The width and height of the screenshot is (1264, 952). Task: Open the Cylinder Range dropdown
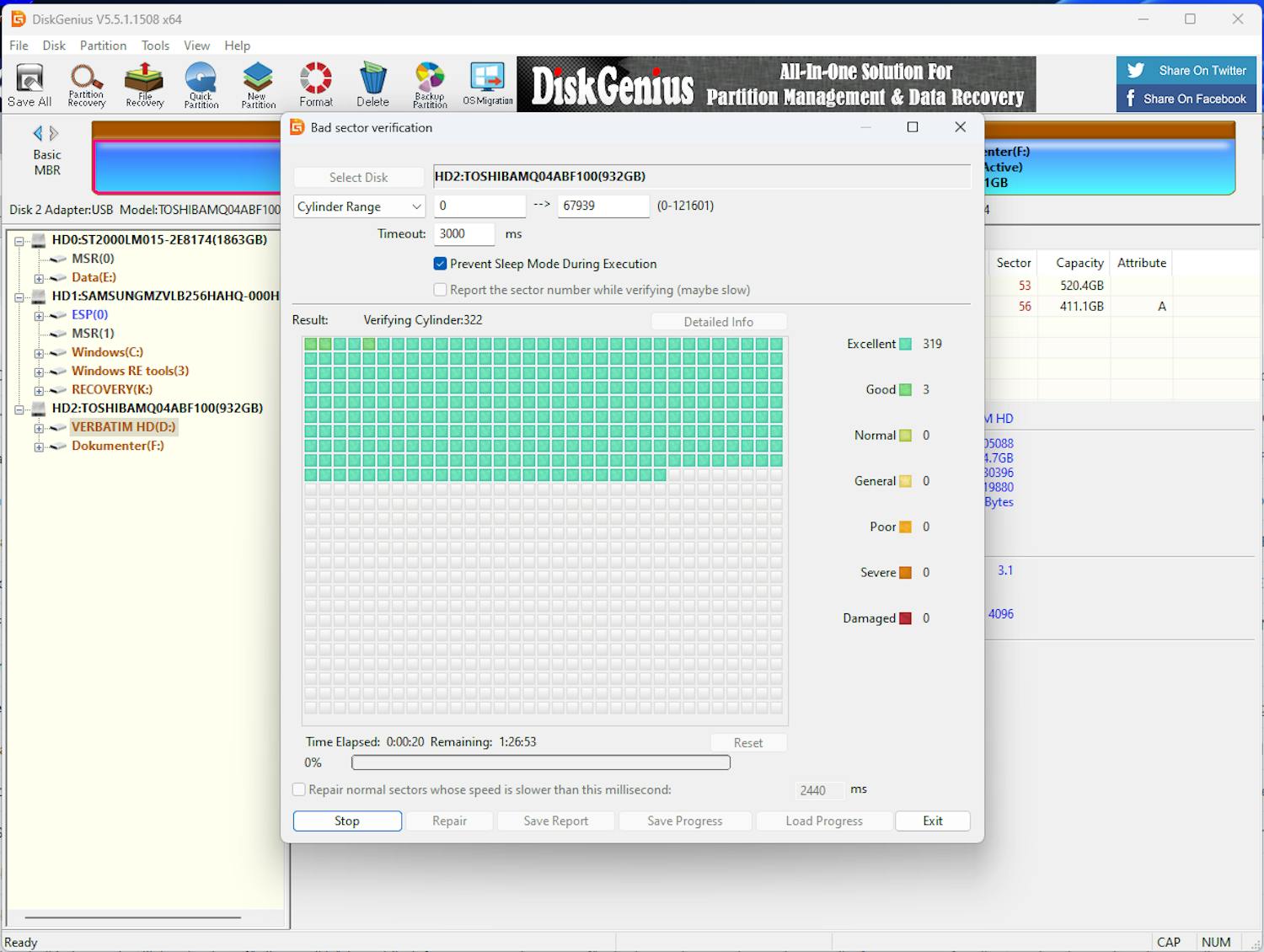point(359,206)
